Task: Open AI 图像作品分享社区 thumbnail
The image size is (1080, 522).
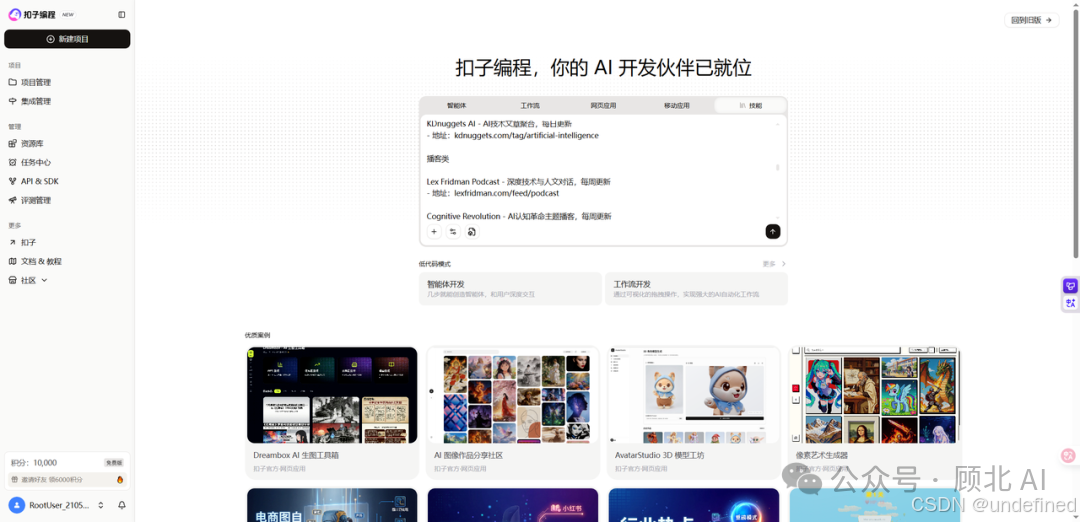Action: point(512,395)
